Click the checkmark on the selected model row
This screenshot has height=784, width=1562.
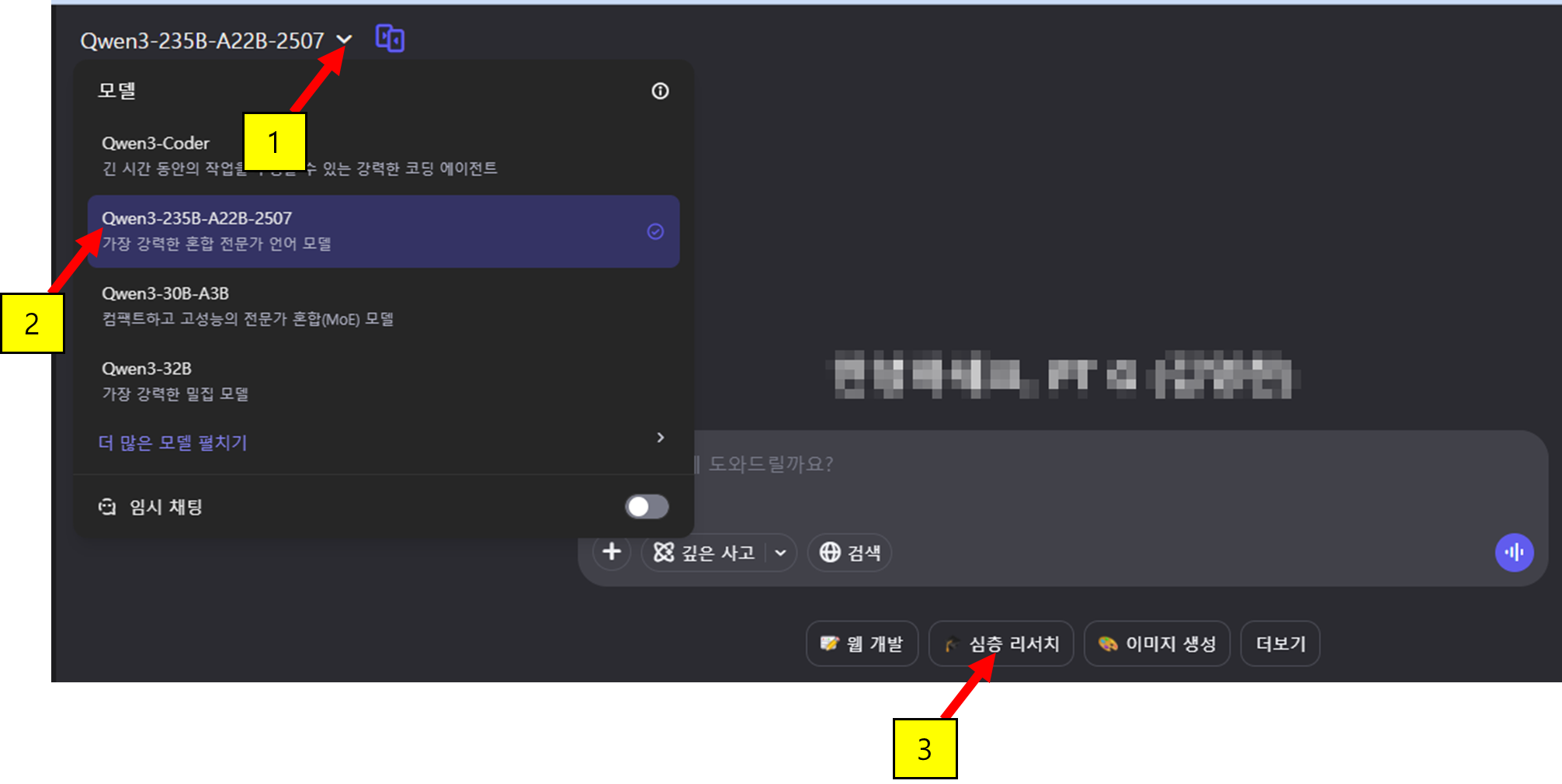655,231
